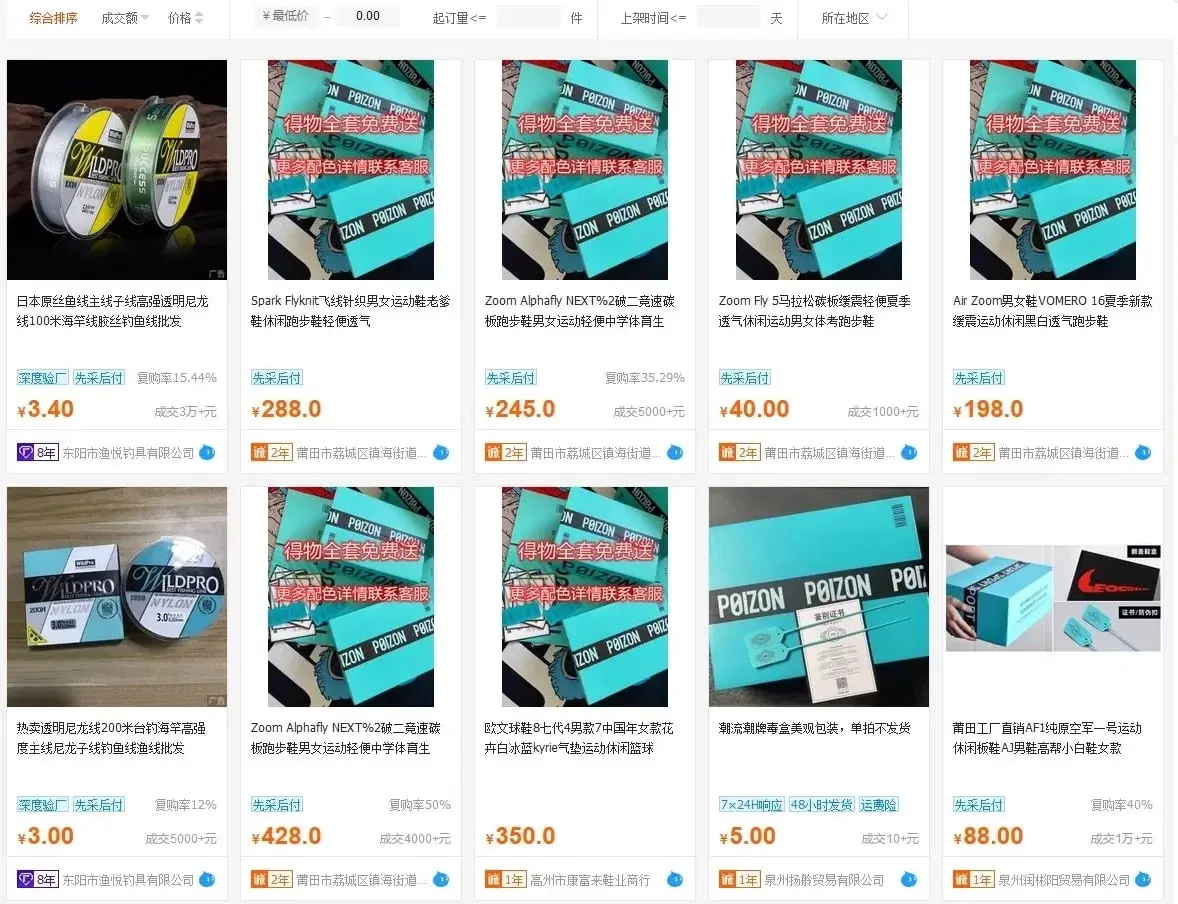The height and width of the screenshot is (904, 1178).
Task: Click the 起订量 minimum order input field
Action: click(x=529, y=17)
